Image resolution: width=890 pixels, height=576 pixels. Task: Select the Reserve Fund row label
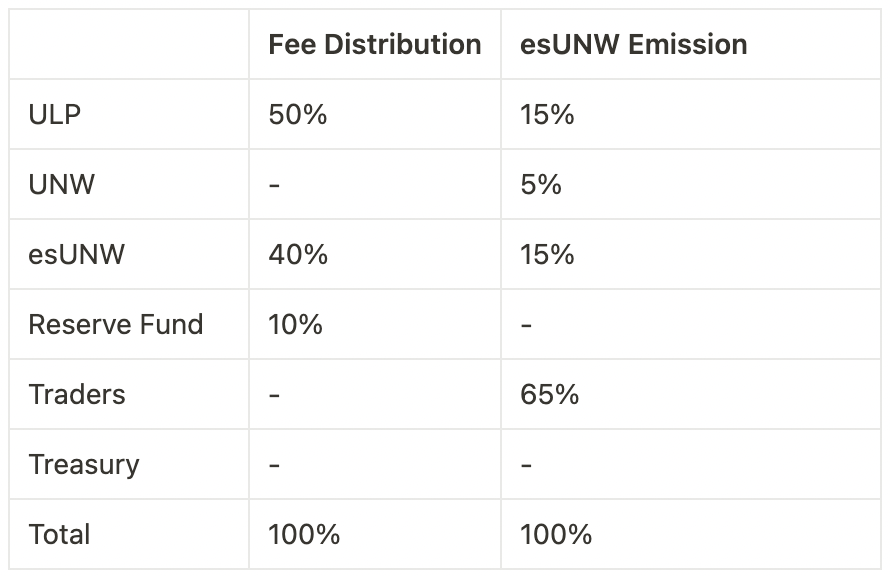[115, 325]
